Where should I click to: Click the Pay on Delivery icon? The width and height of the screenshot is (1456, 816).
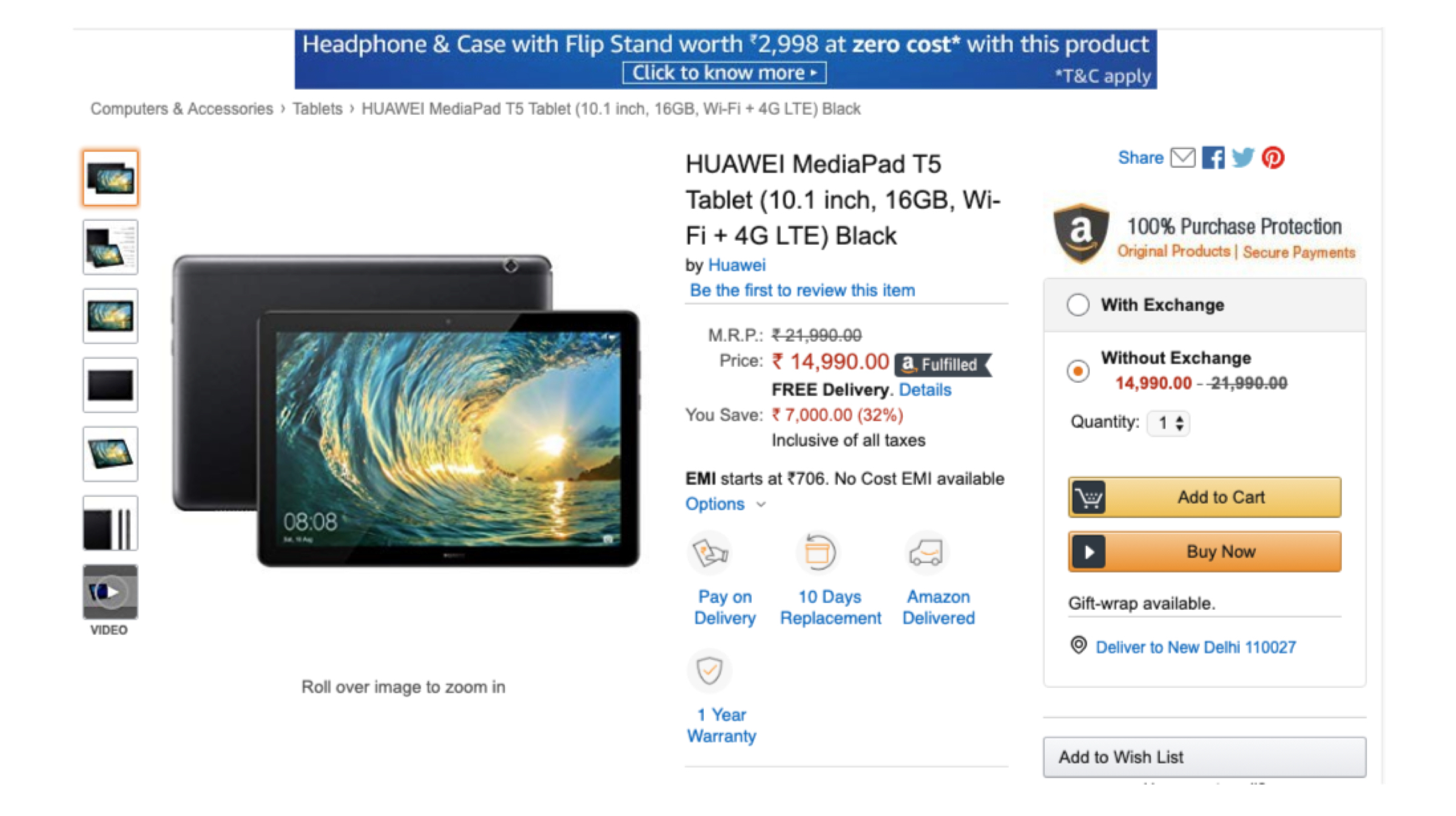coord(710,553)
